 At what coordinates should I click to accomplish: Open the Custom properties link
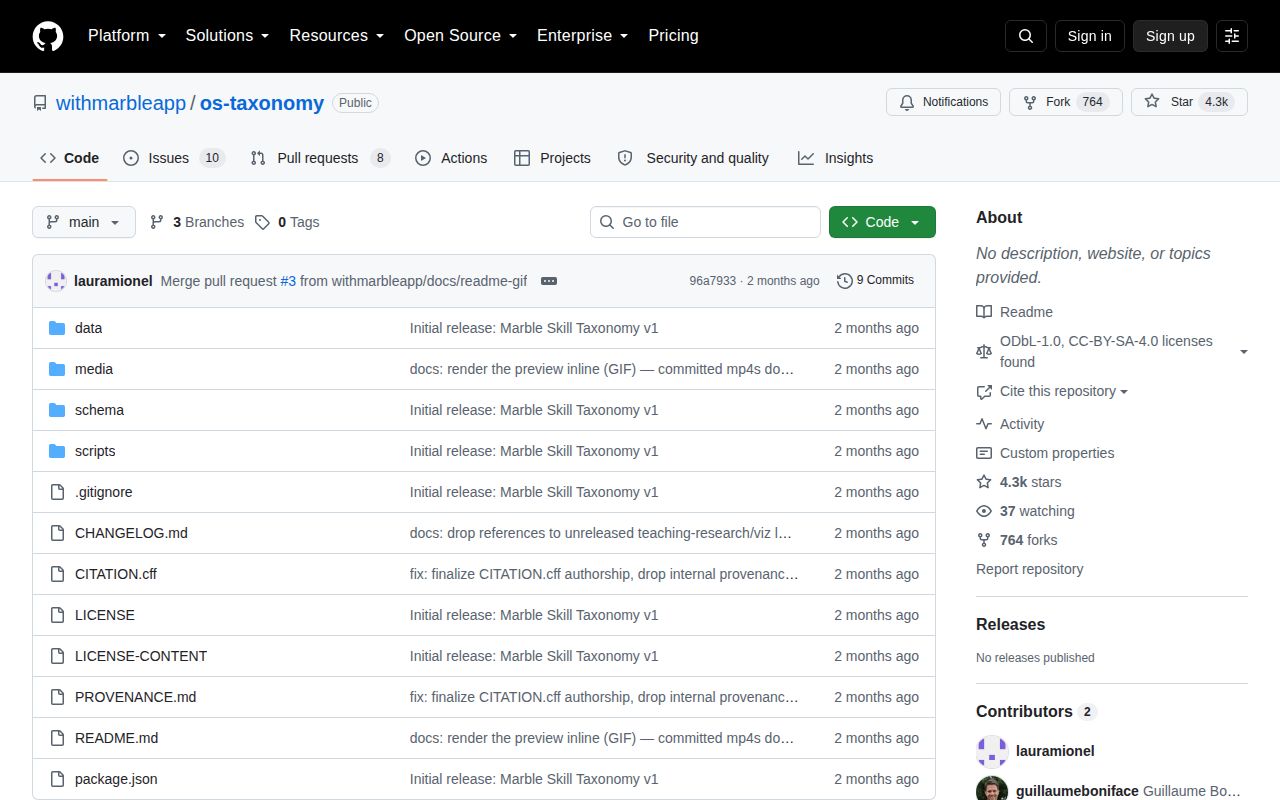(1057, 453)
